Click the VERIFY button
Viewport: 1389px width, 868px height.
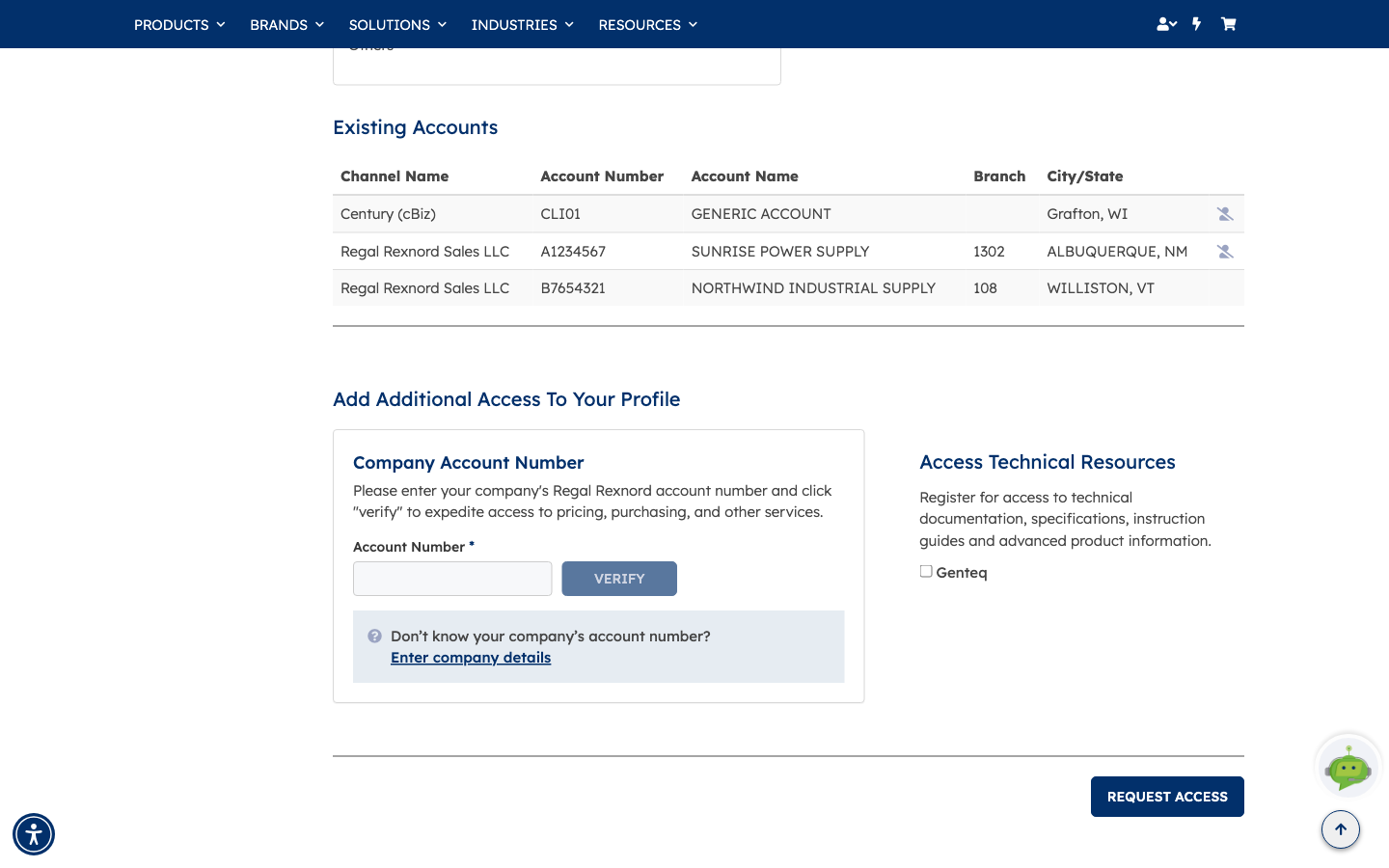tap(619, 579)
